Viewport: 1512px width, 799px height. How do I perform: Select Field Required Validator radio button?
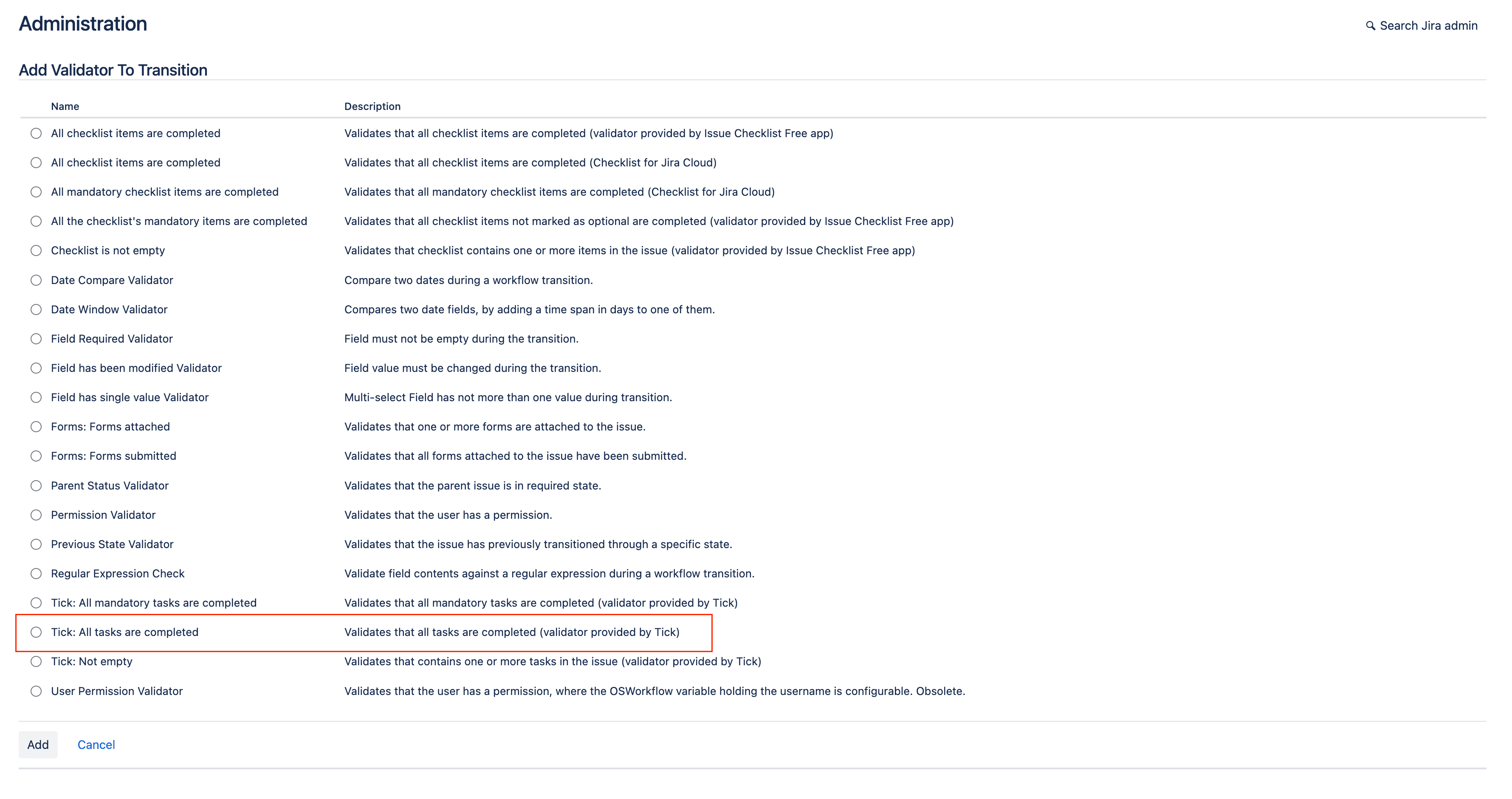(x=37, y=338)
